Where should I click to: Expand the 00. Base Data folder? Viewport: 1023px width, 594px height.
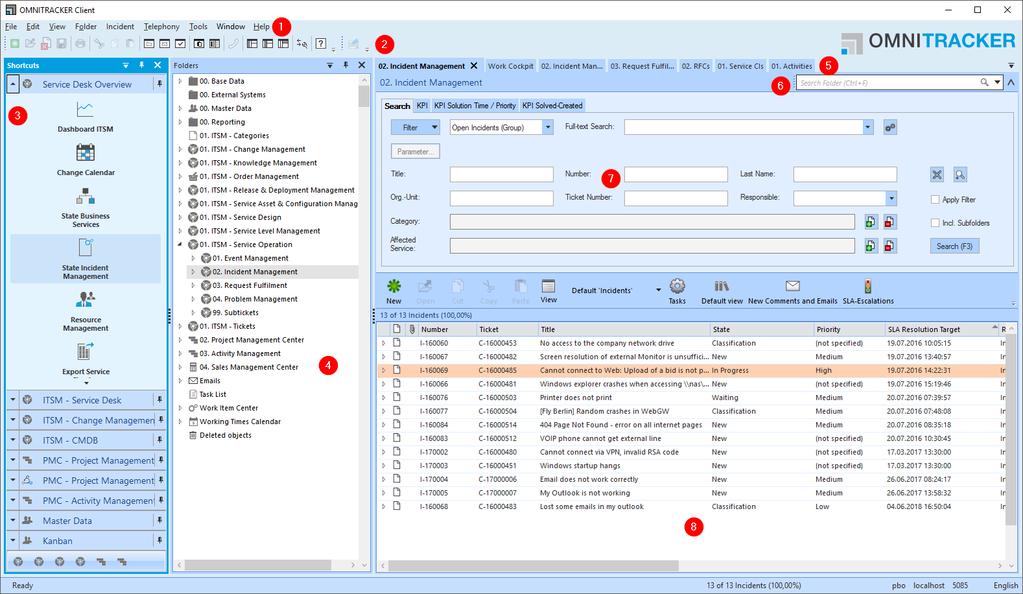(x=180, y=82)
